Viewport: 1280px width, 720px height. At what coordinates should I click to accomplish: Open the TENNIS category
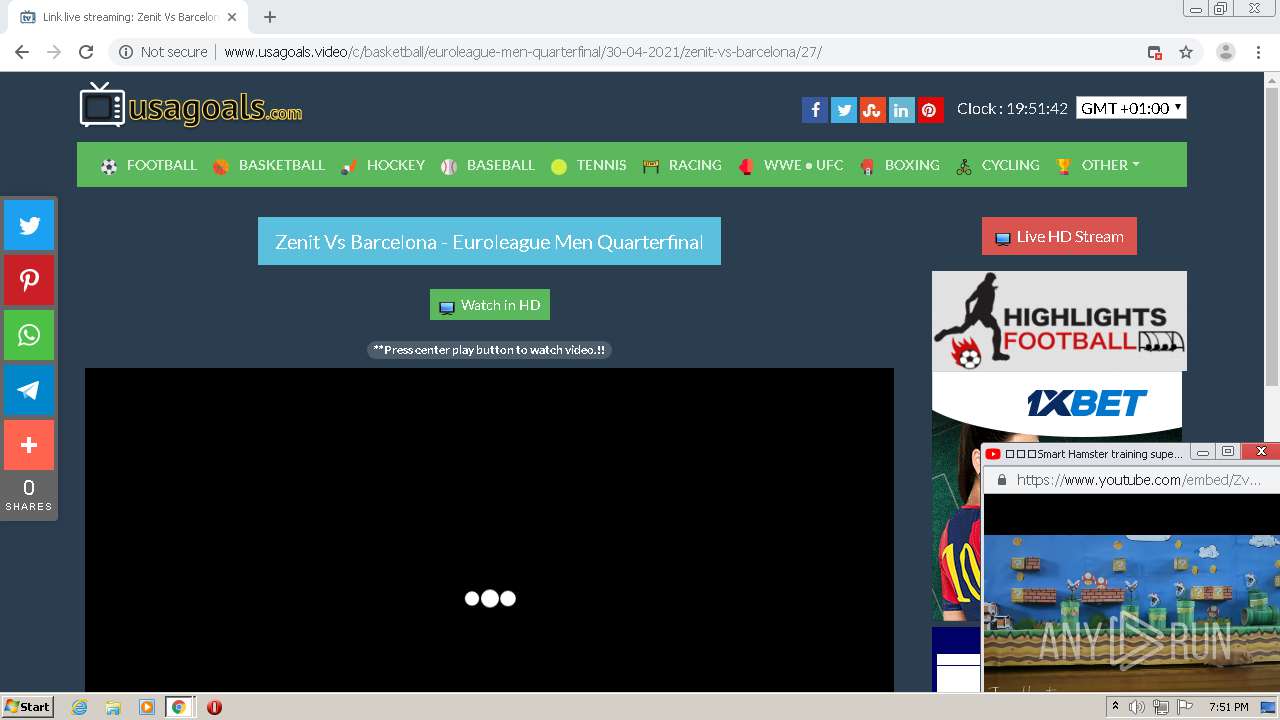pos(589,165)
